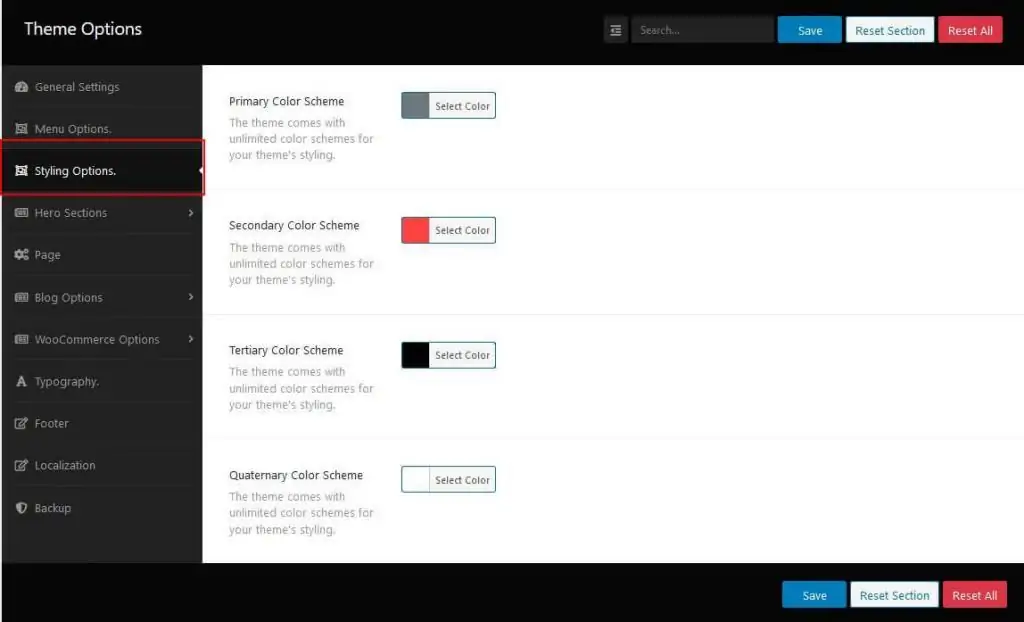Click the Search input field
The image size is (1024, 622).
[x=702, y=30]
